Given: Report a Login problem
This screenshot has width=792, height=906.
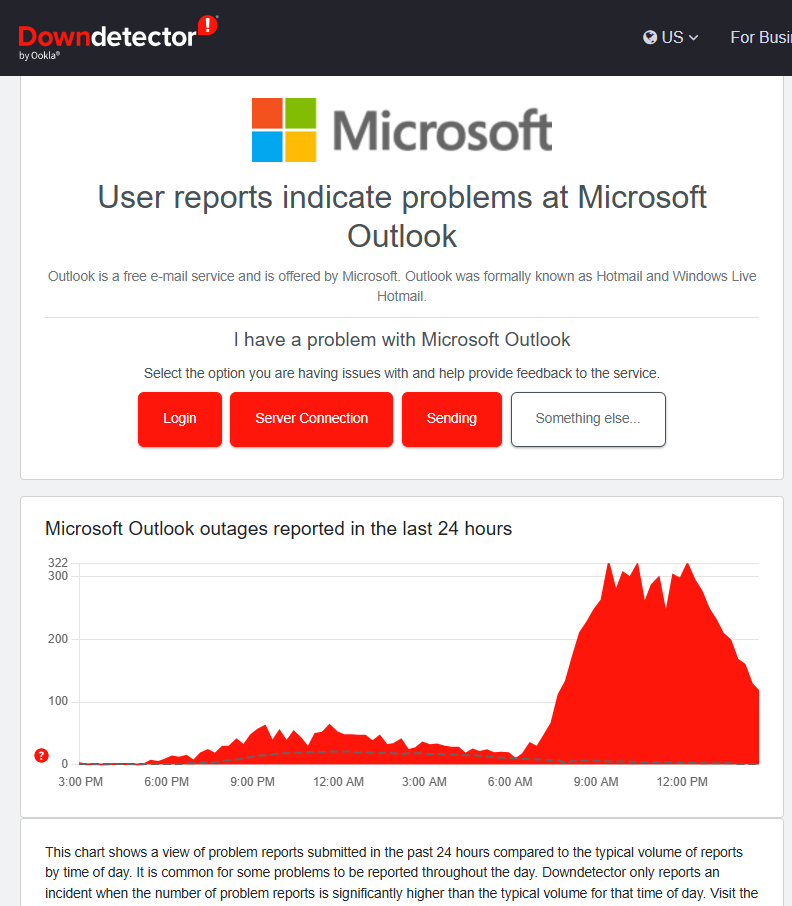Looking at the screenshot, I should point(180,419).
